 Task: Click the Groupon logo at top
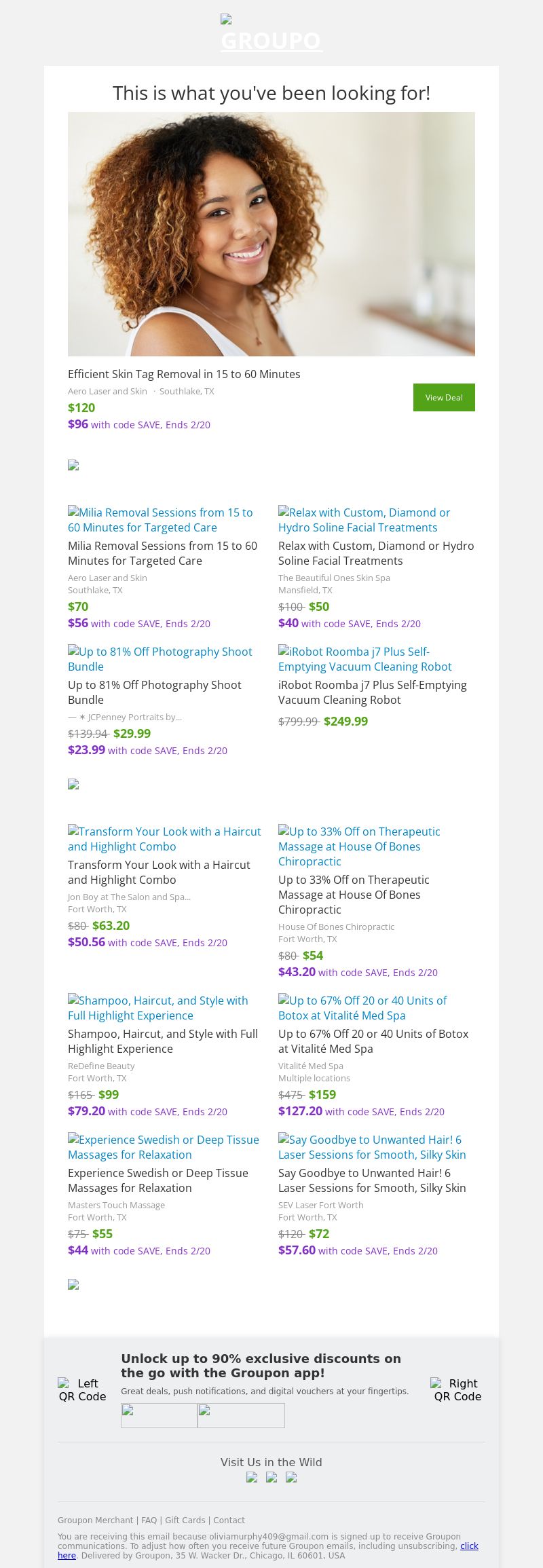[271, 34]
